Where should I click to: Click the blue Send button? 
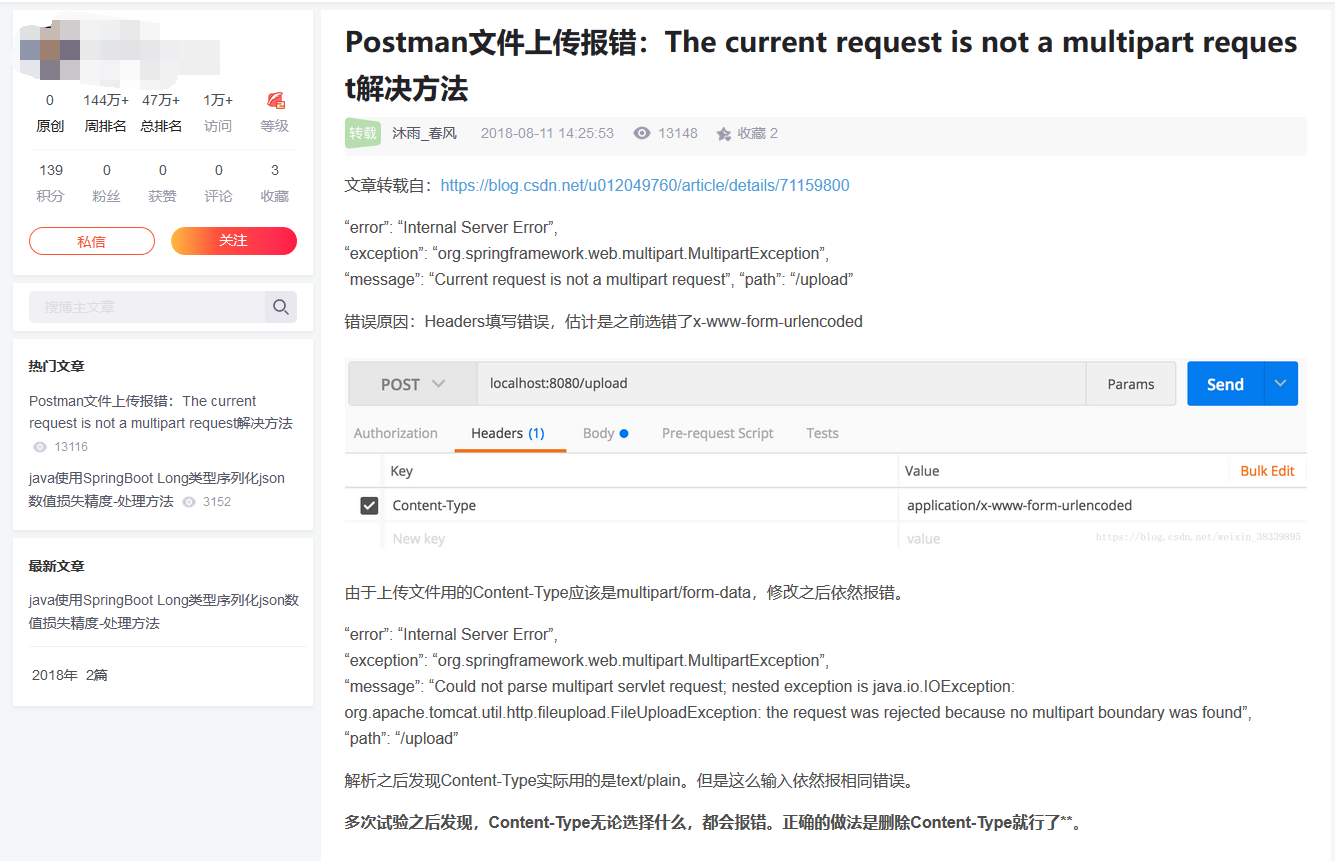click(x=1225, y=384)
